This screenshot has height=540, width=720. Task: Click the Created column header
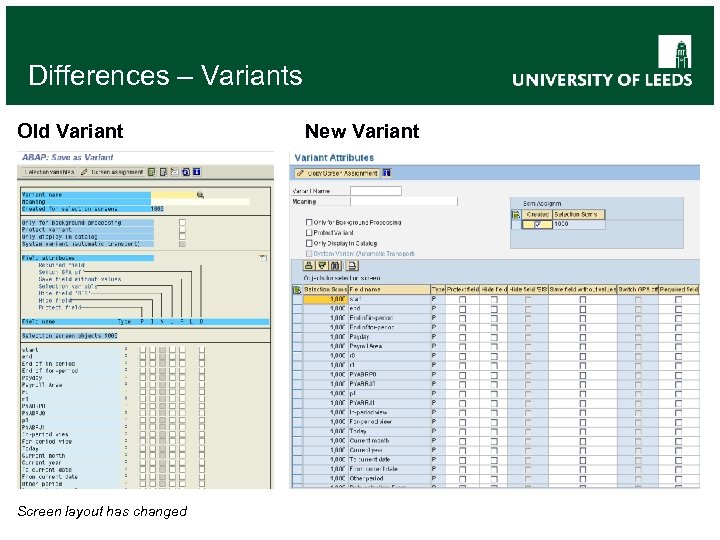[537, 214]
